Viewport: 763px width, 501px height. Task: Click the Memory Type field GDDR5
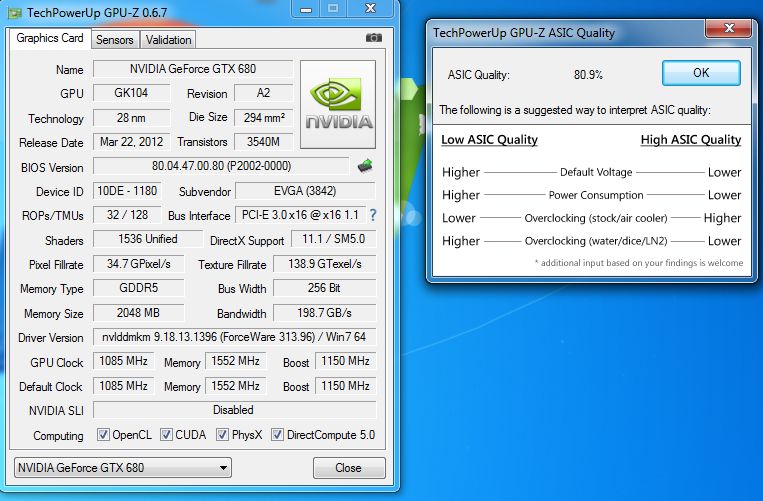tap(139, 288)
